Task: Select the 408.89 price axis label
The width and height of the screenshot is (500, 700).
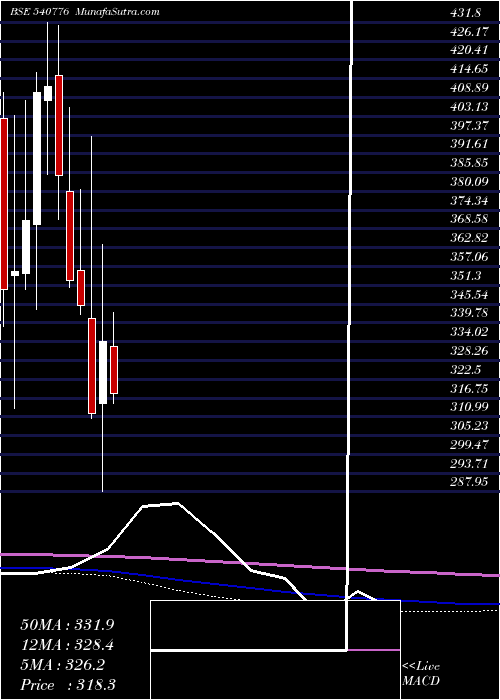Action: 469,88
